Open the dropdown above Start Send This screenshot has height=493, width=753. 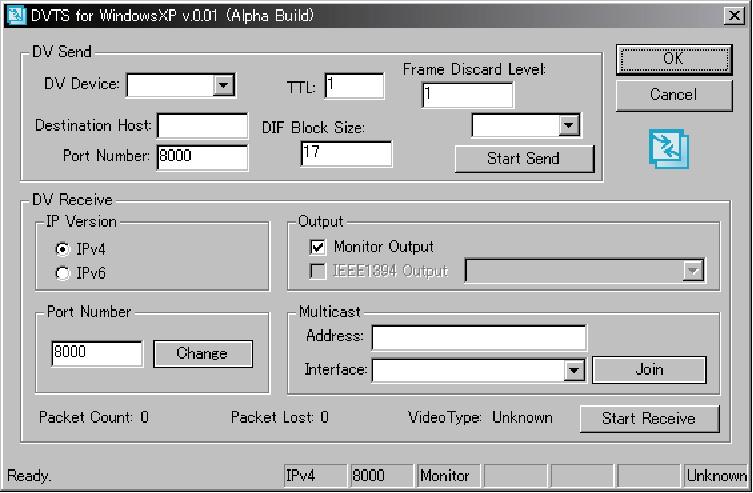pyautogui.click(x=569, y=125)
